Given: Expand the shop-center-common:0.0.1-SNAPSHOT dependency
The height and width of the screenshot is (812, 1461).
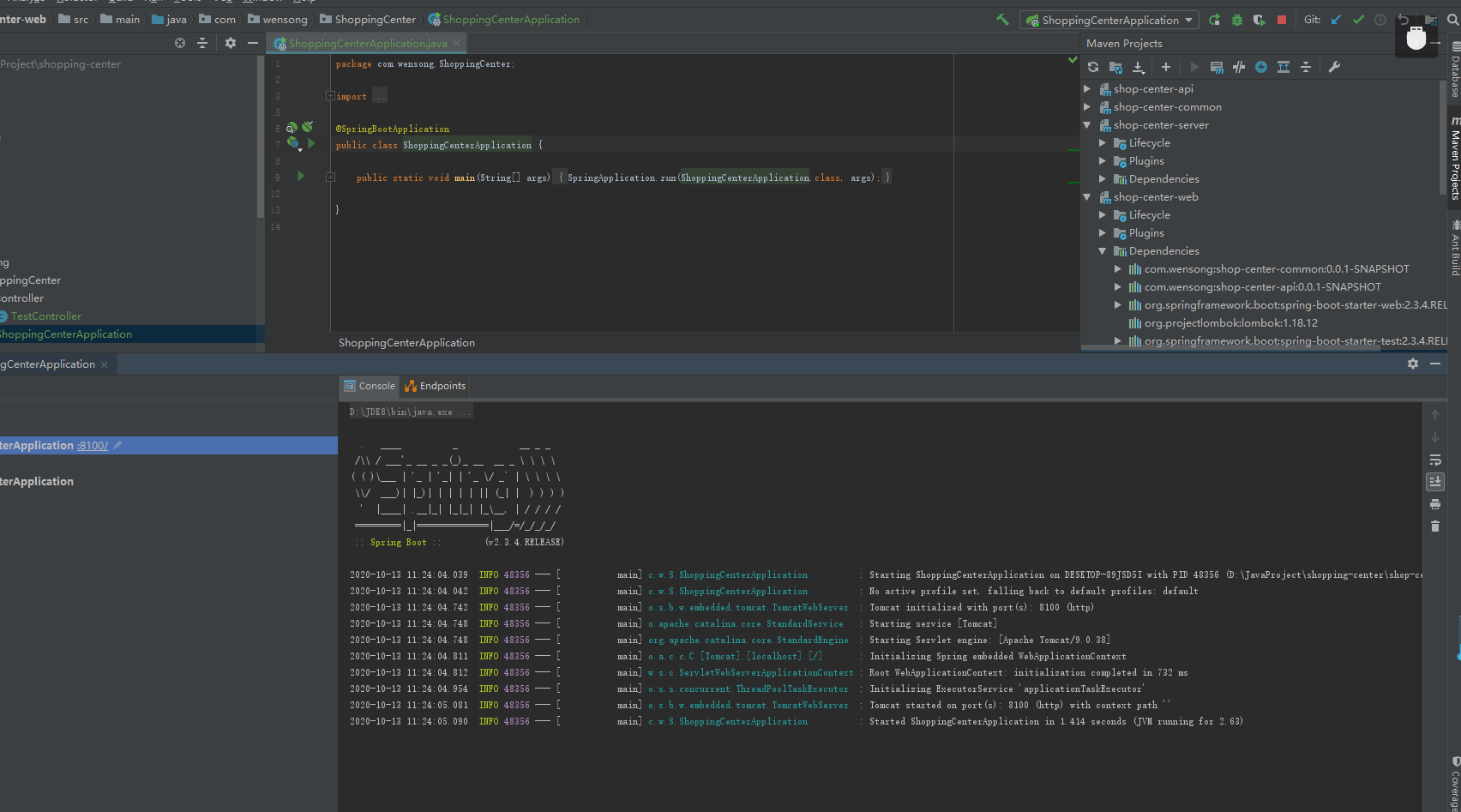Looking at the screenshot, I should click(x=1118, y=269).
